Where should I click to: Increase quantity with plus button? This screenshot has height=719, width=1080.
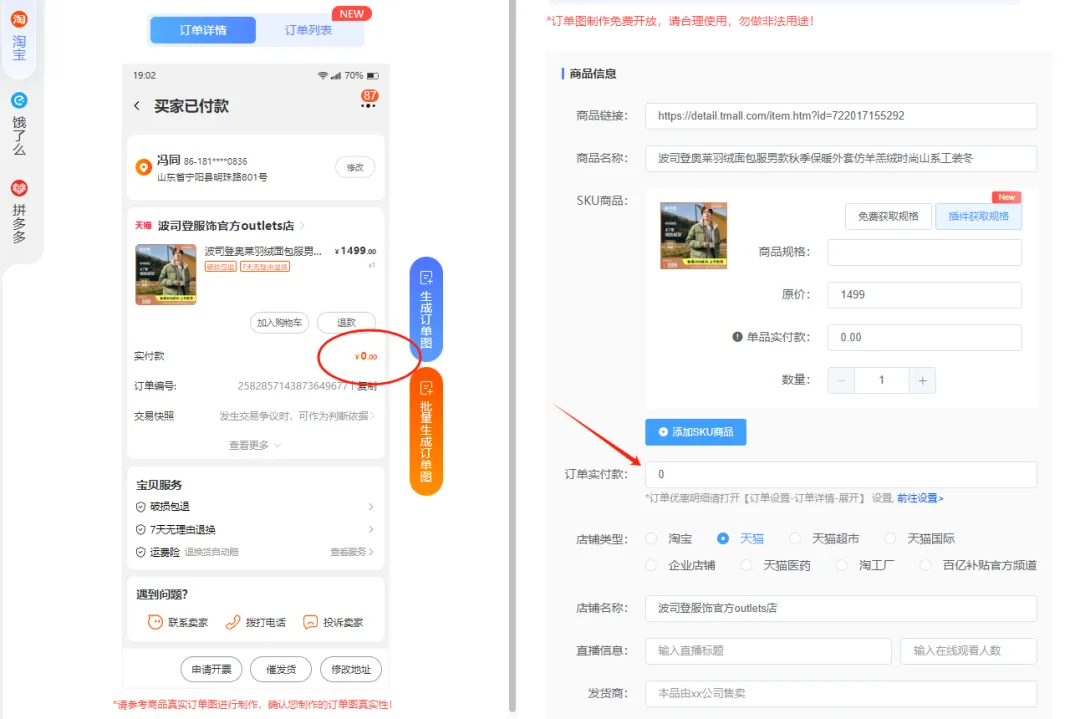[x=922, y=380]
